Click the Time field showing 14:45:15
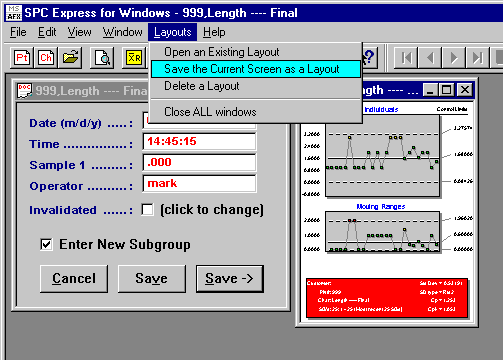 point(199,141)
